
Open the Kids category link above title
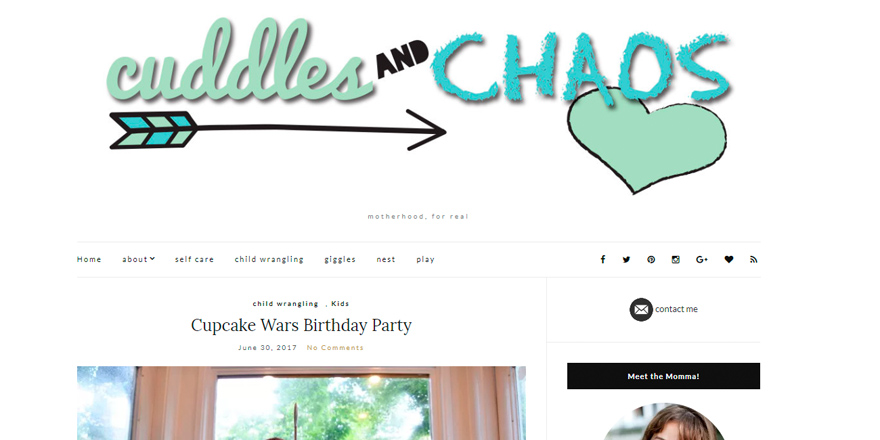coord(340,304)
